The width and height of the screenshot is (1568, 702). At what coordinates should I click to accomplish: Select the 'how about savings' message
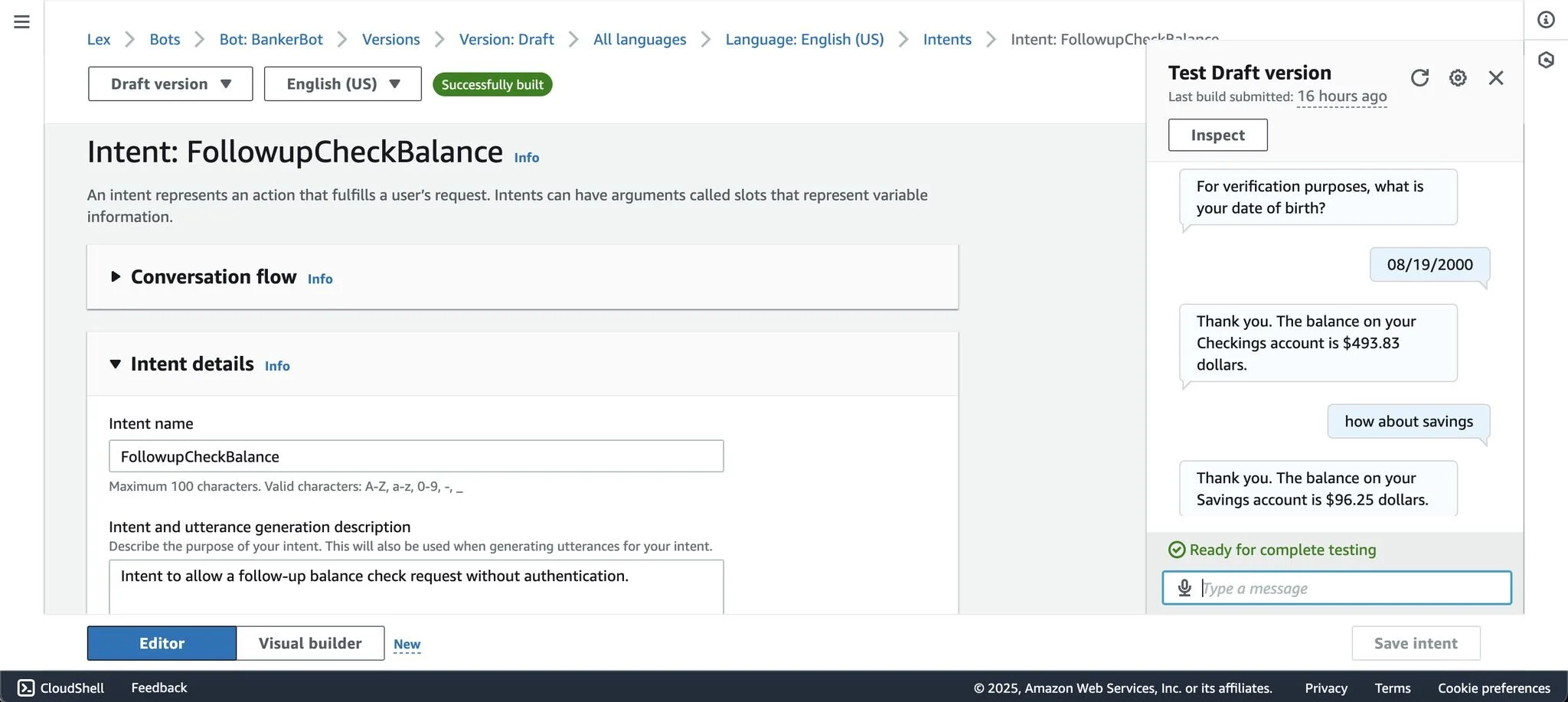click(x=1408, y=421)
